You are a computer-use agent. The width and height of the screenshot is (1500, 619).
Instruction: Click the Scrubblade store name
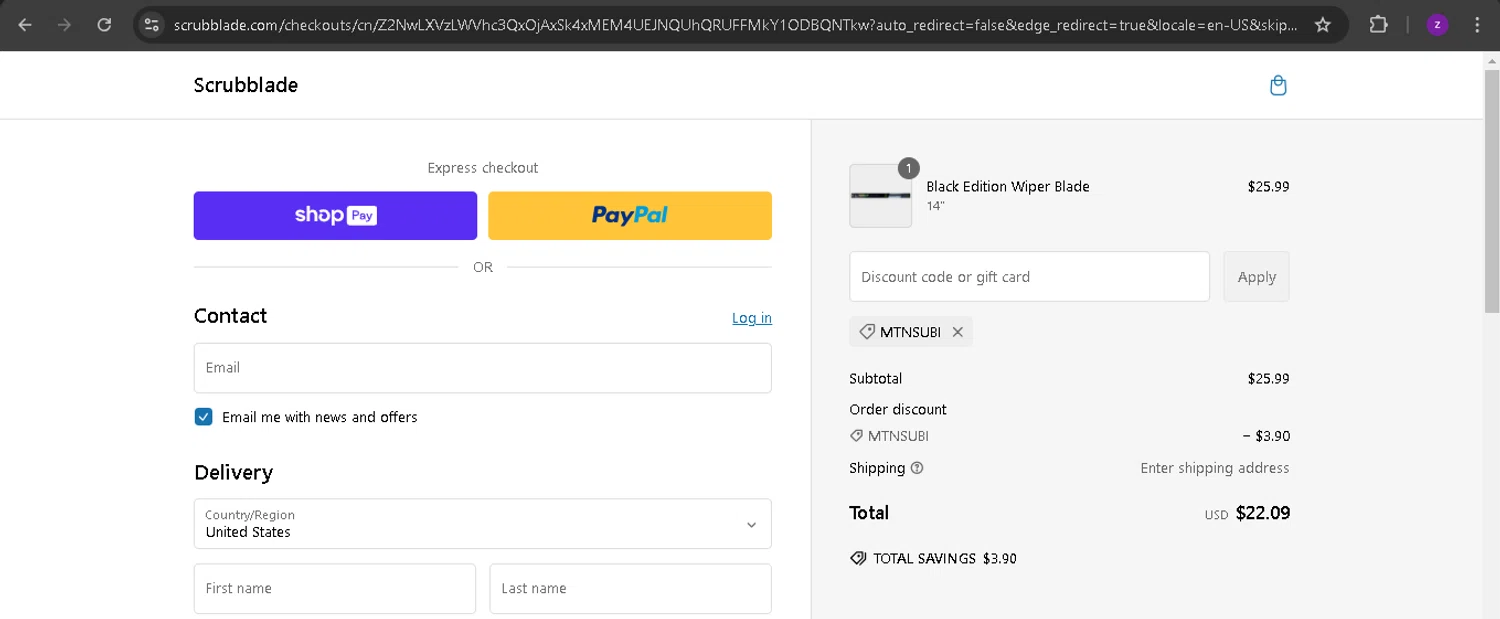click(x=246, y=85)
